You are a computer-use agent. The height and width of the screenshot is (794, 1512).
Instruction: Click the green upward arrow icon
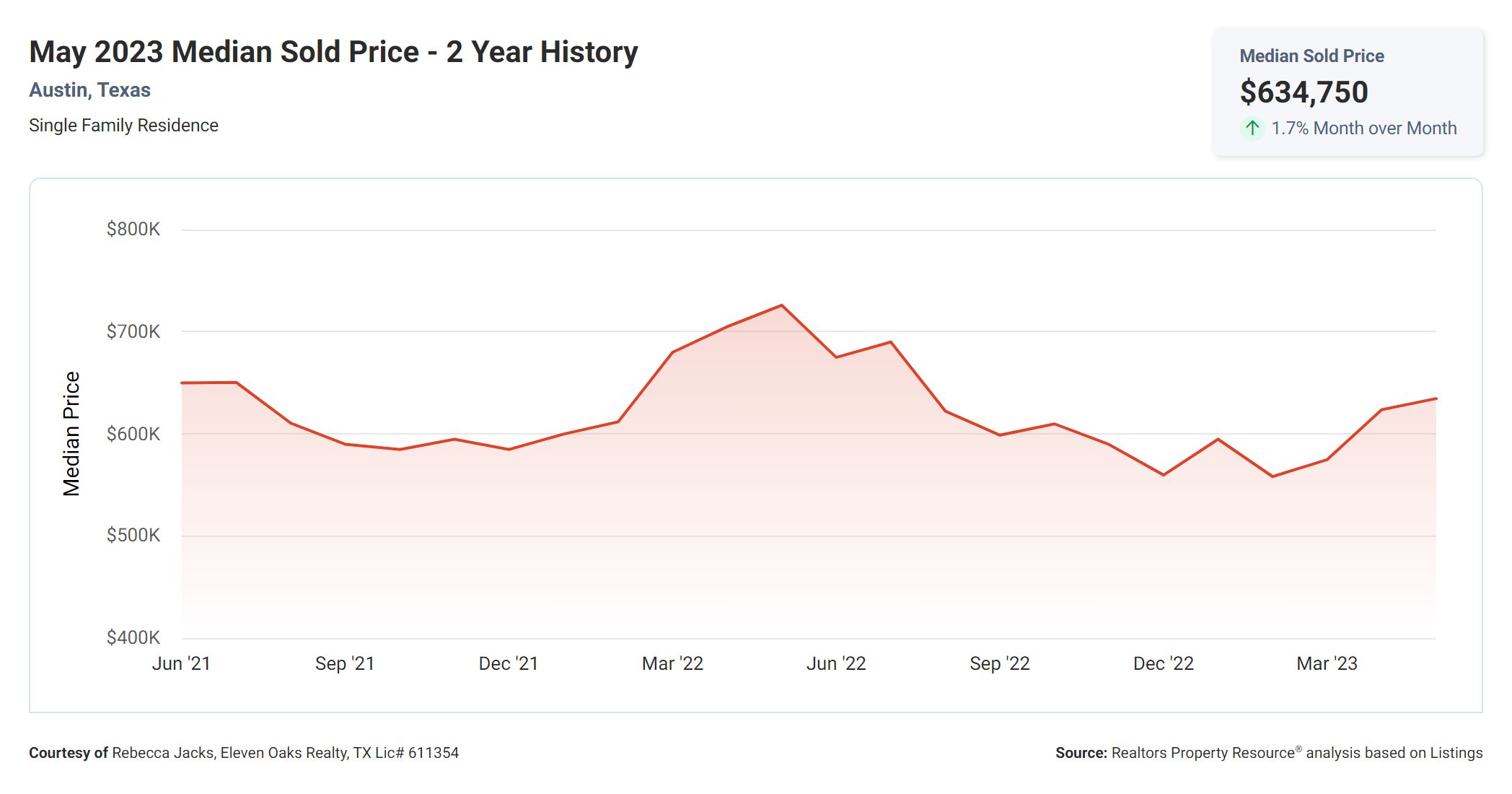coord(1252,128)
